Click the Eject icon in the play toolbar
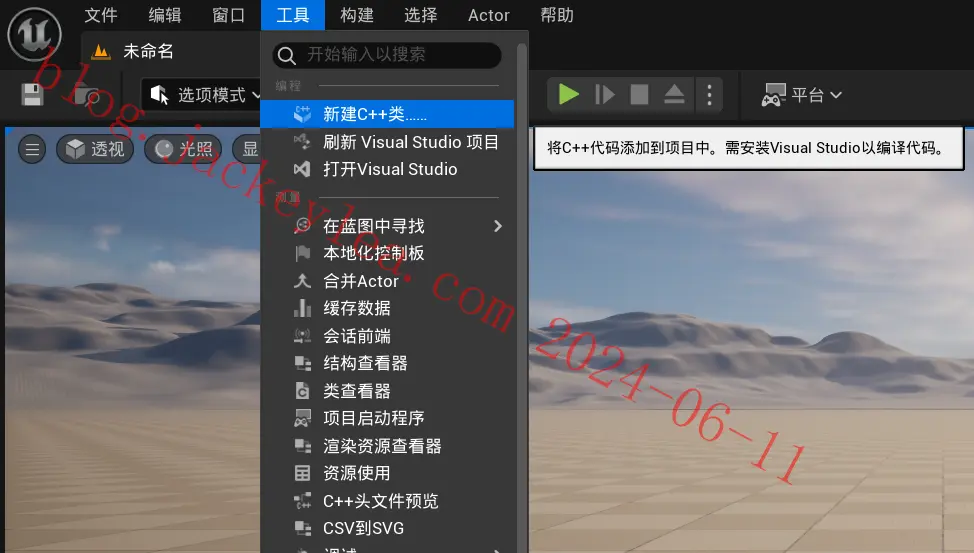This screenshot has height=553, width=974. pyautogui.click(x=674, y=94)
